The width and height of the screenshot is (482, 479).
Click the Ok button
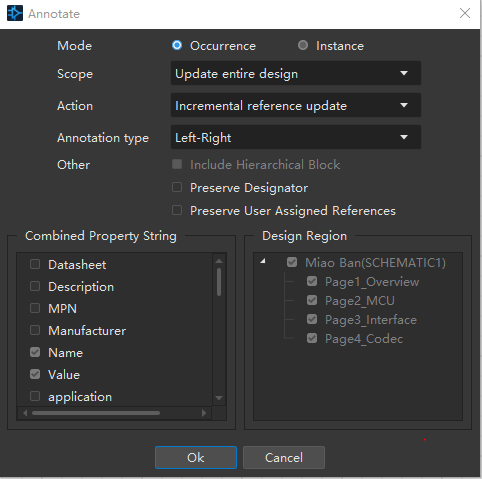pos(196,457)
